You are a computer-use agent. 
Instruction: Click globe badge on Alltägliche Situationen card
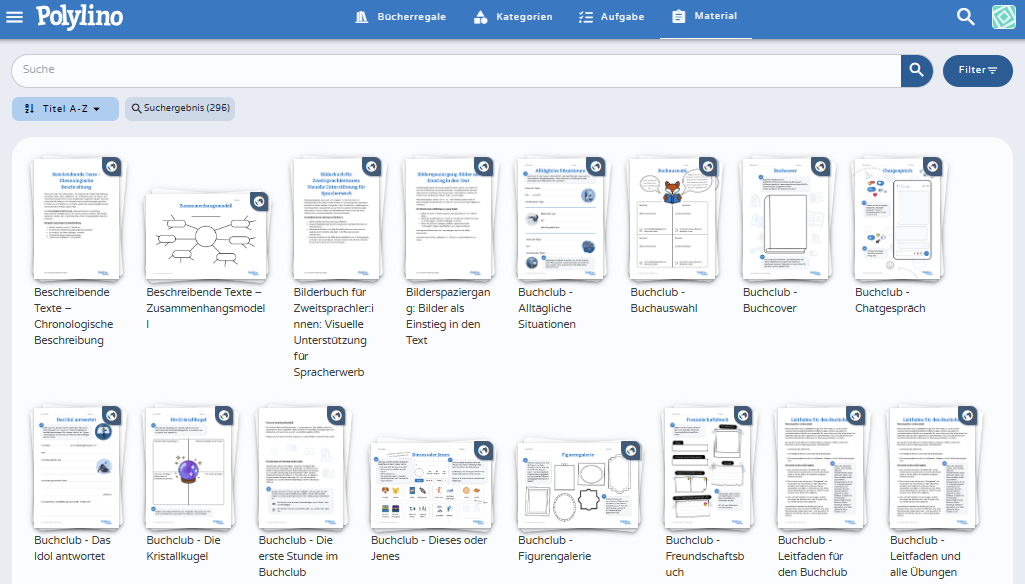click(x=596, y=167)
